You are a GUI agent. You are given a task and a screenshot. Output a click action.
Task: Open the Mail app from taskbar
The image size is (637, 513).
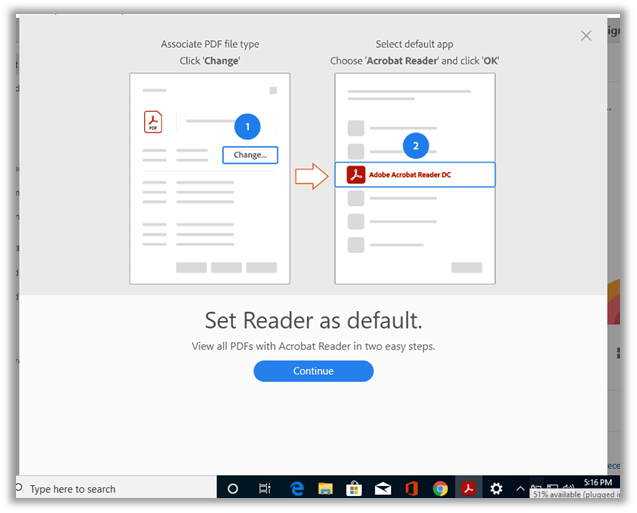pyautogui.click(x=383, y=489)
